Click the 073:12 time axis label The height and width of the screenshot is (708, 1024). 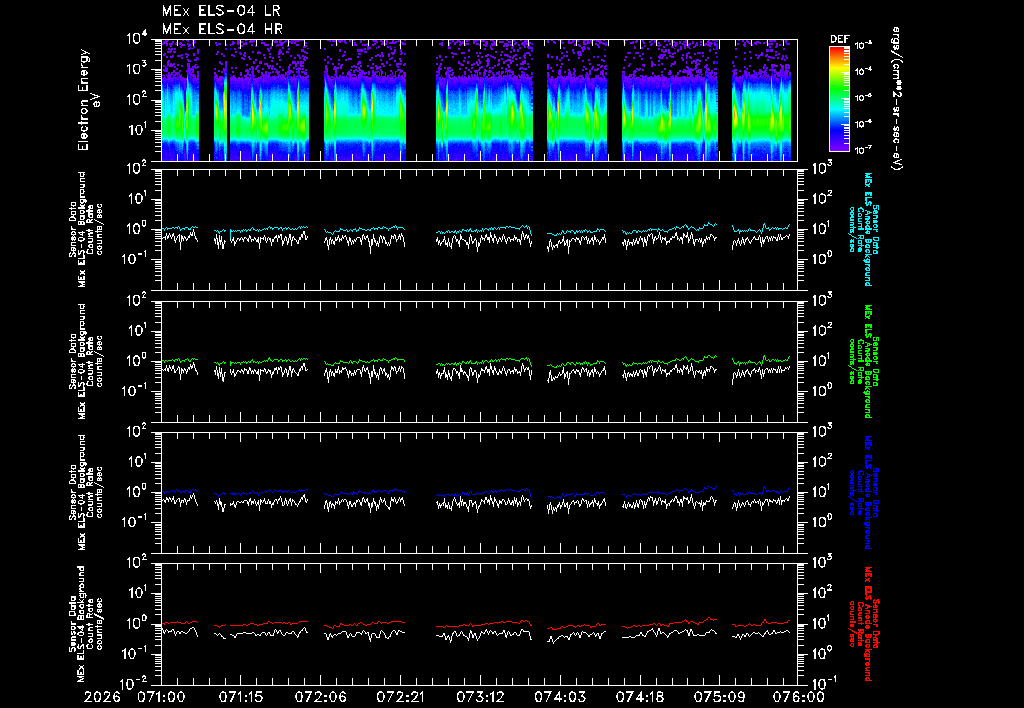(x=480, y=697)
